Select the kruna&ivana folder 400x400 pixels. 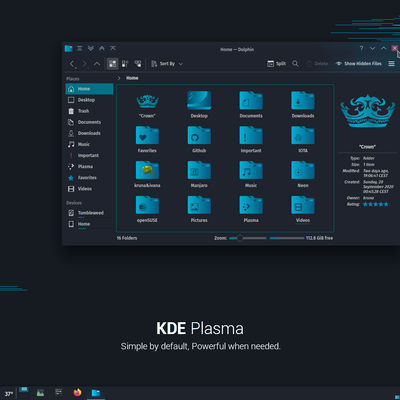[x=147, y=170]
